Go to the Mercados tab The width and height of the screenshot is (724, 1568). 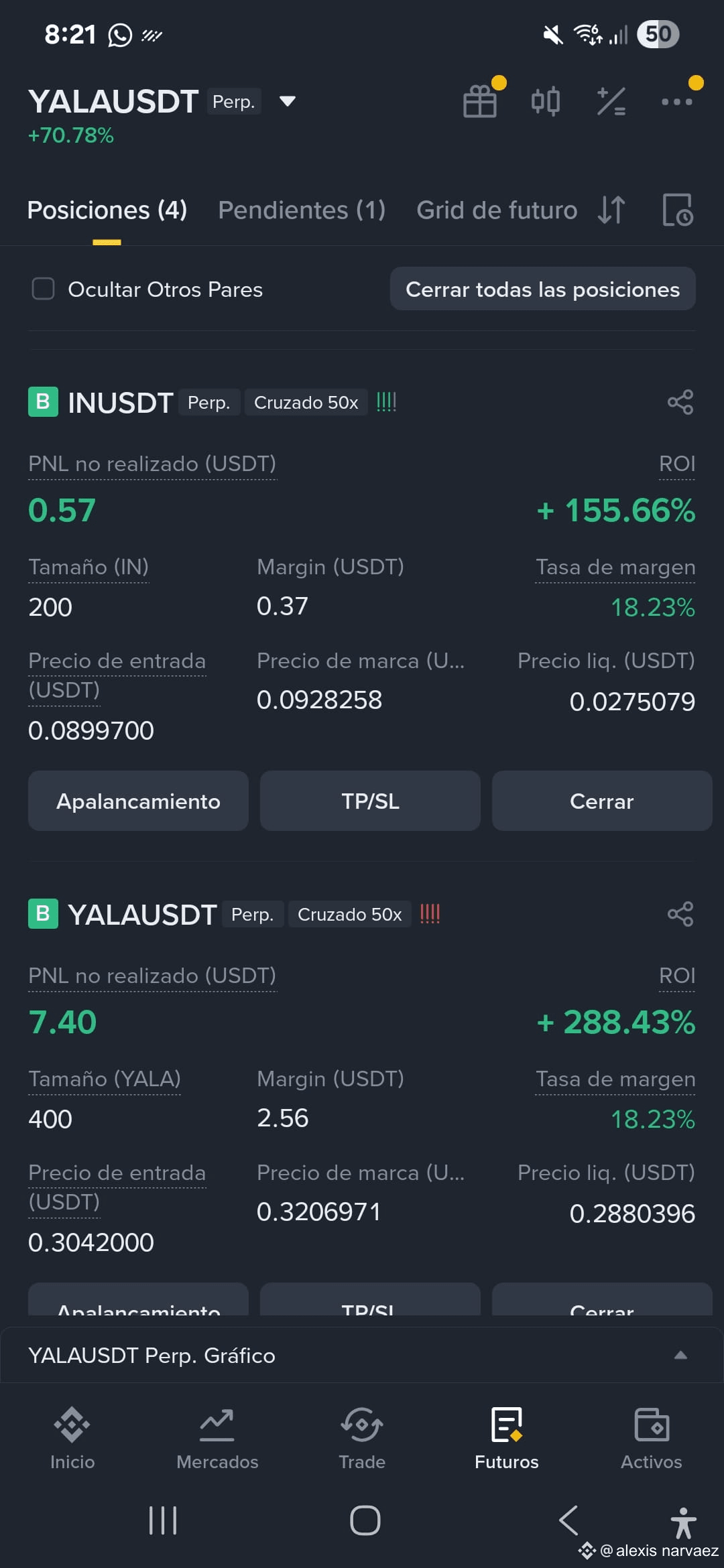point(217,1439)
